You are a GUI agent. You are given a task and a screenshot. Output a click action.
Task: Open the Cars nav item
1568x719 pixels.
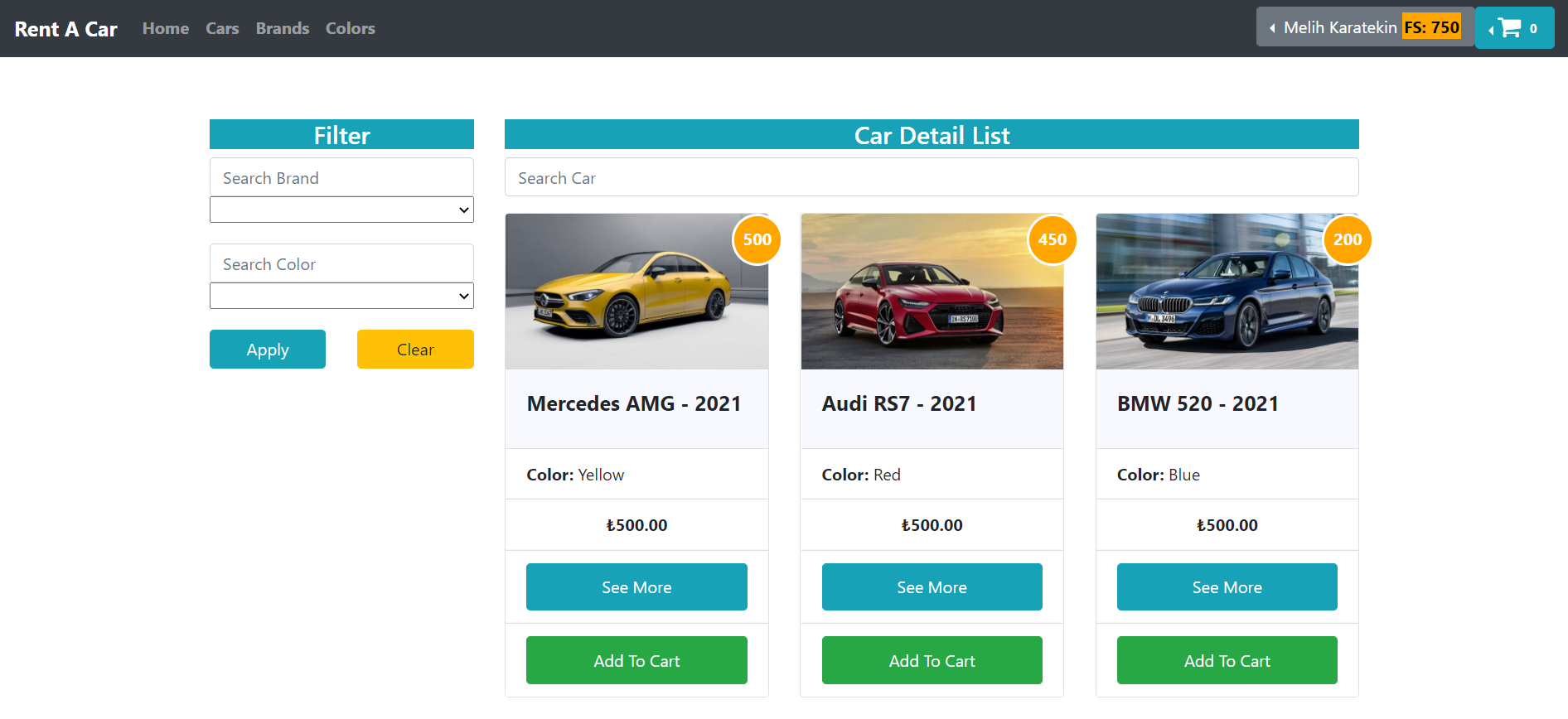click(222, 28)
